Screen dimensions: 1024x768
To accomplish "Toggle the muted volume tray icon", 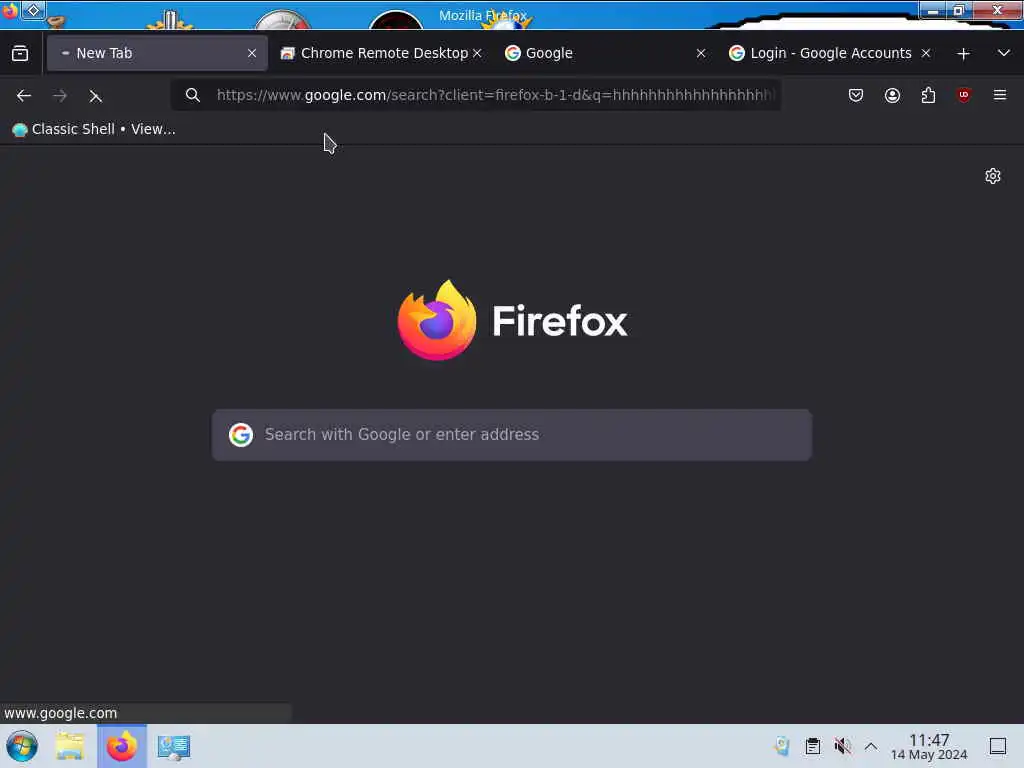I will click(842, 746).
